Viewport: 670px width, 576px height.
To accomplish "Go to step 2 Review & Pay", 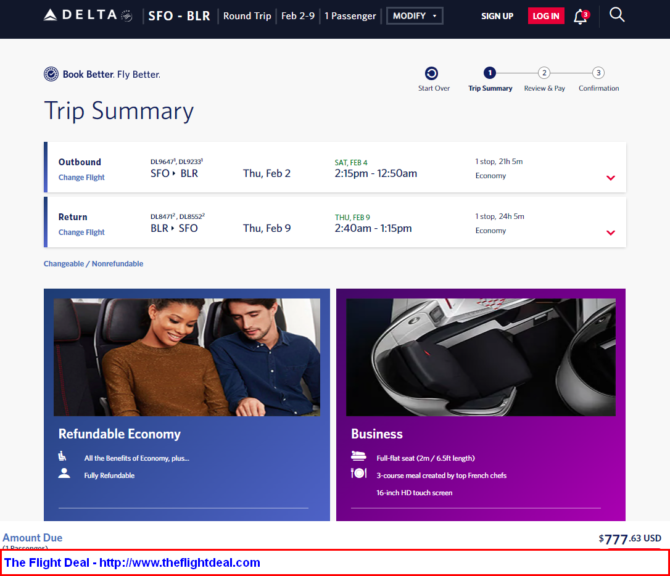I will click(544, 73).
